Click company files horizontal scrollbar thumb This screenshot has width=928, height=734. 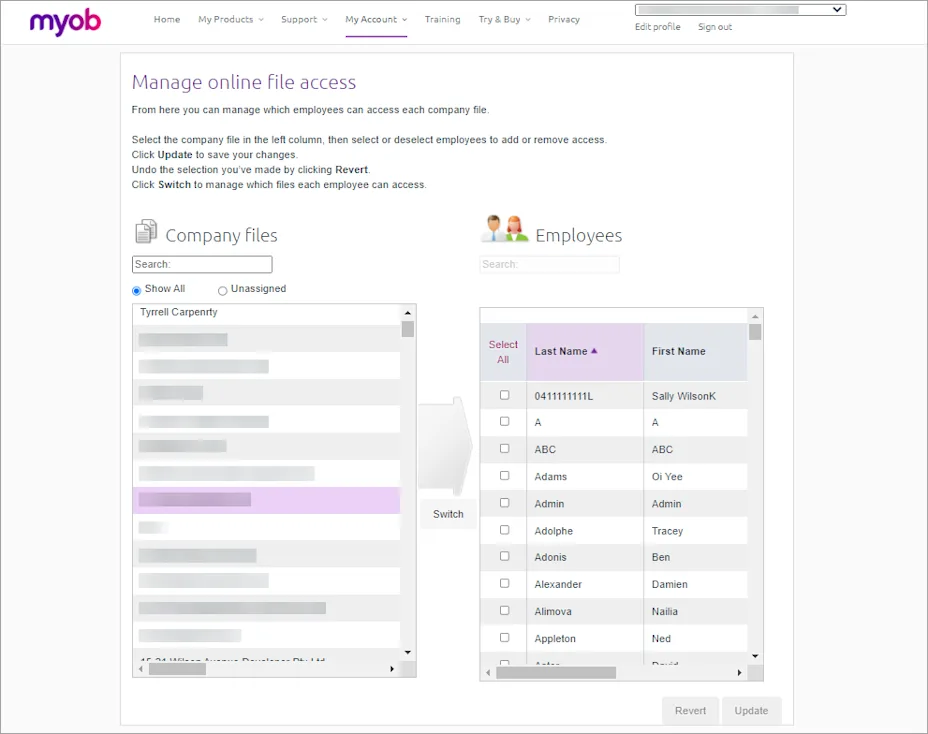click(177, 669)
